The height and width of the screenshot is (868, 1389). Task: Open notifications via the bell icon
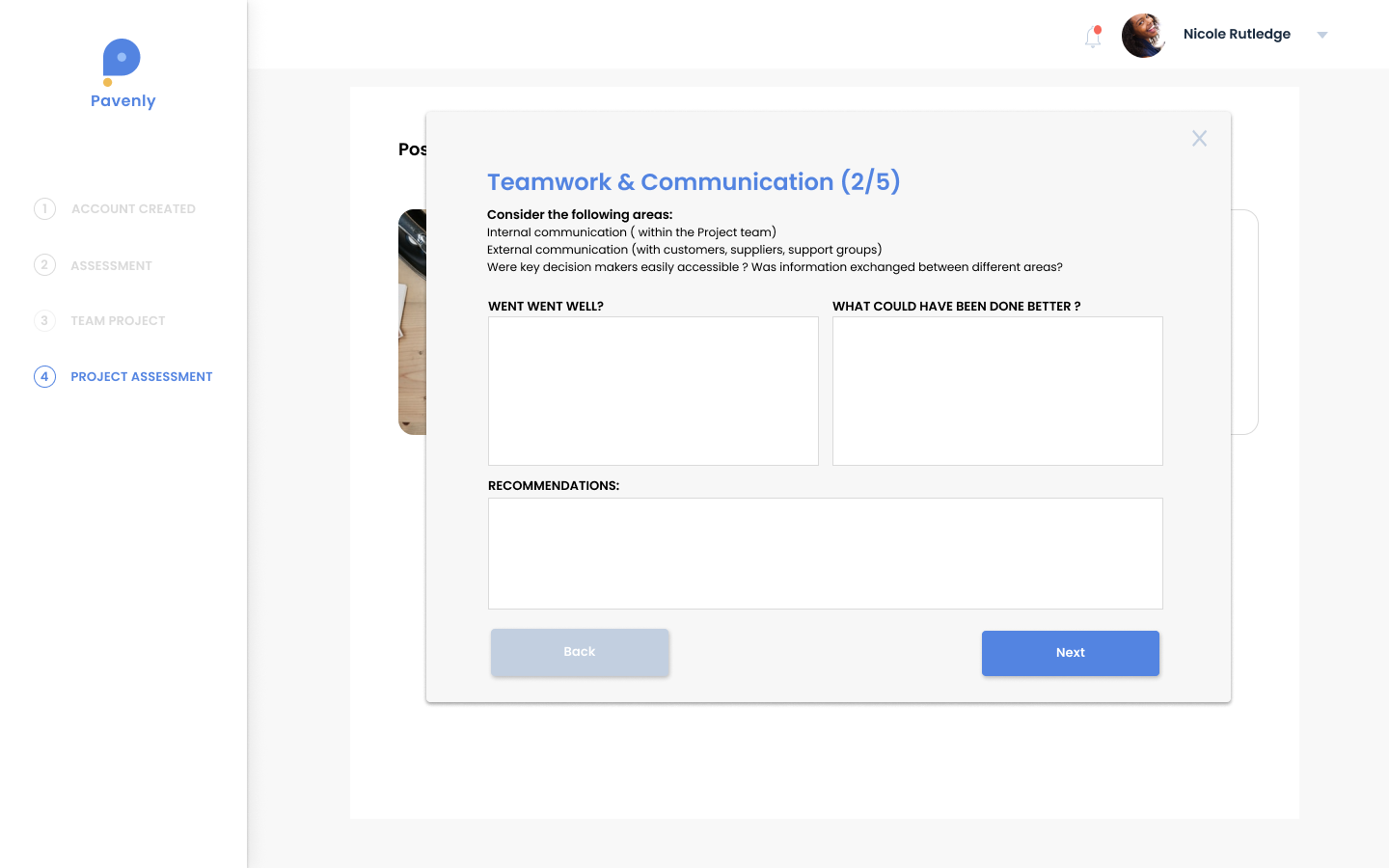pyautogui.click(x=1092, y=37)
